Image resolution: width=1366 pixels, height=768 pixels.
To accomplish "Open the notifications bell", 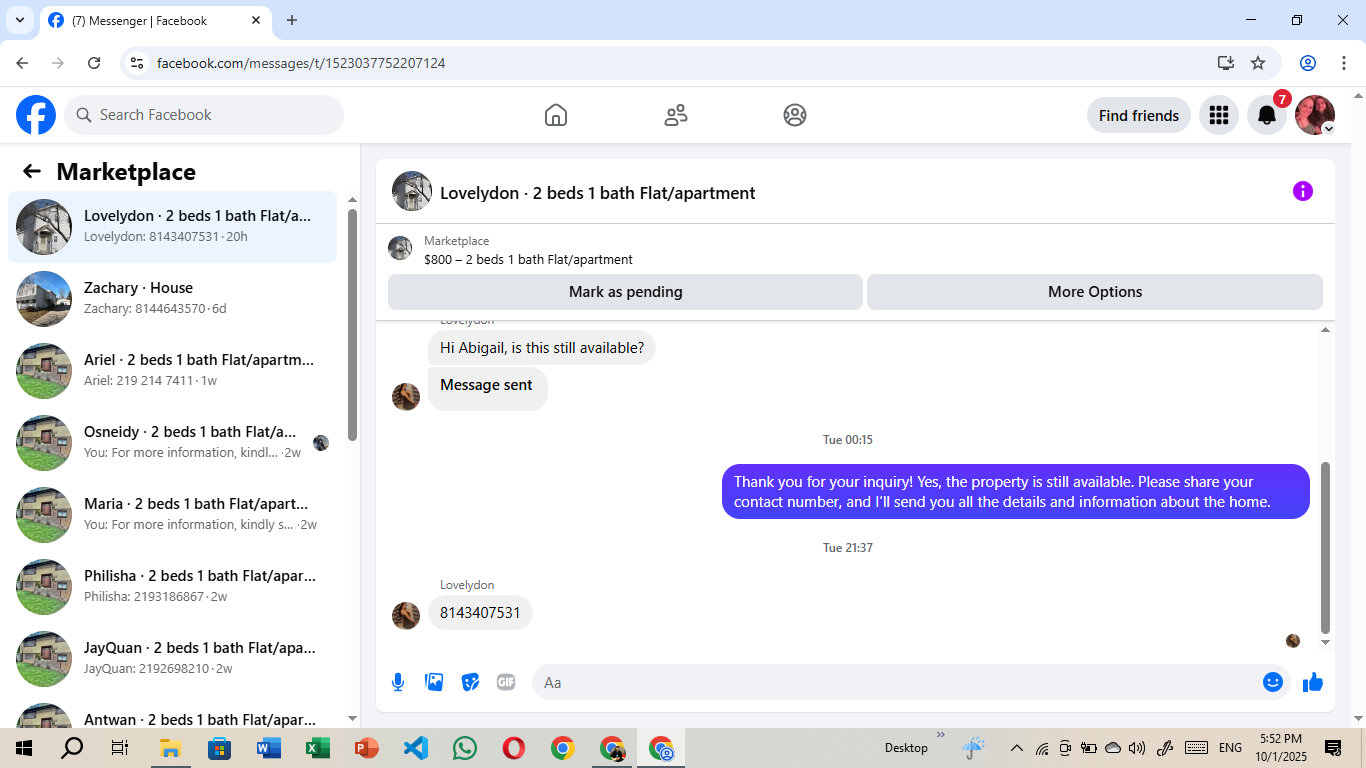I will tap(1267, 115).
